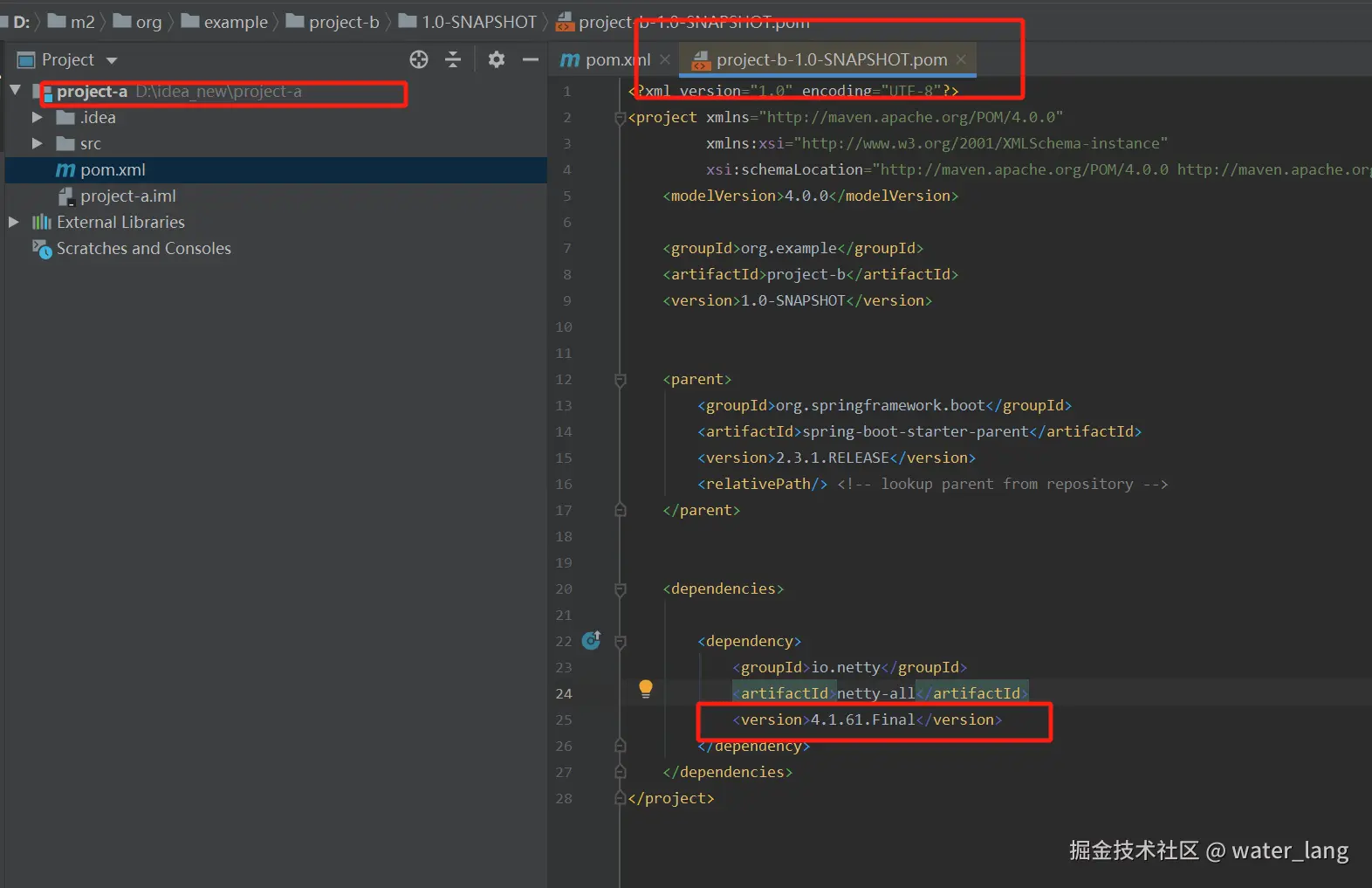1372x888 pixels.
Task: Select the project-a root entry
Action: (x=93, y=91)
